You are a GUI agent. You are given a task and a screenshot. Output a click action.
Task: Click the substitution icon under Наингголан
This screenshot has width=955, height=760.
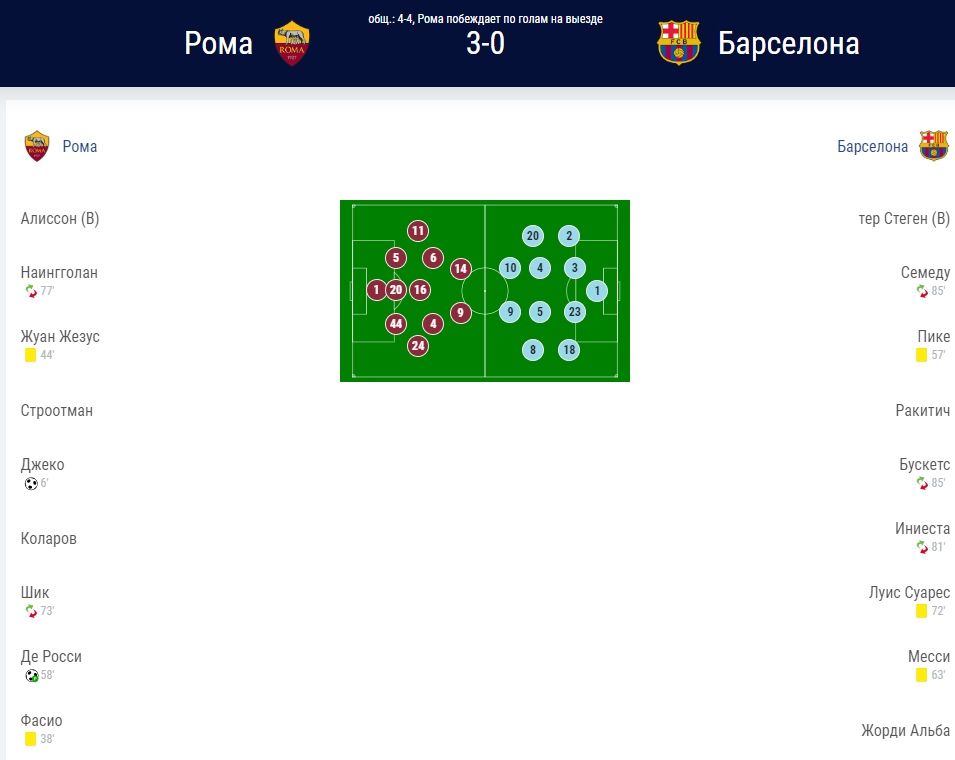(30, 291)
